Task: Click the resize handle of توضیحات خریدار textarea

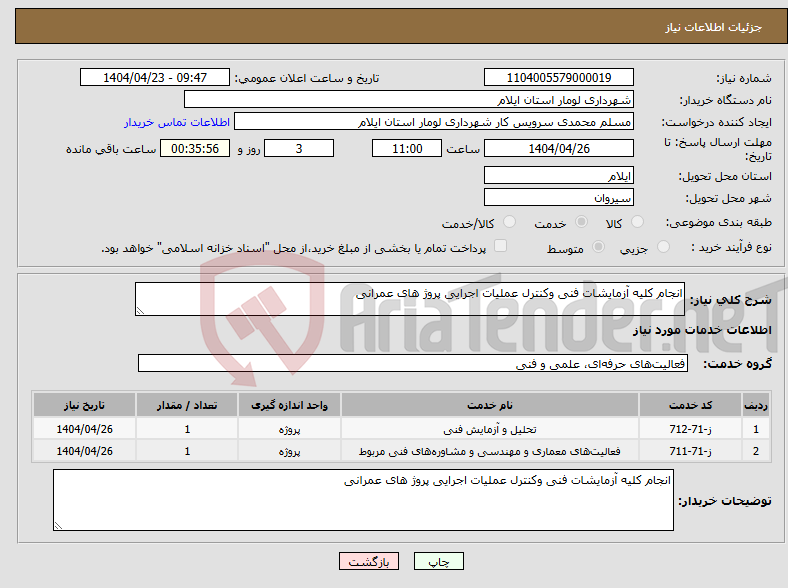Action: pyautogui.click(x=58, y=526)
